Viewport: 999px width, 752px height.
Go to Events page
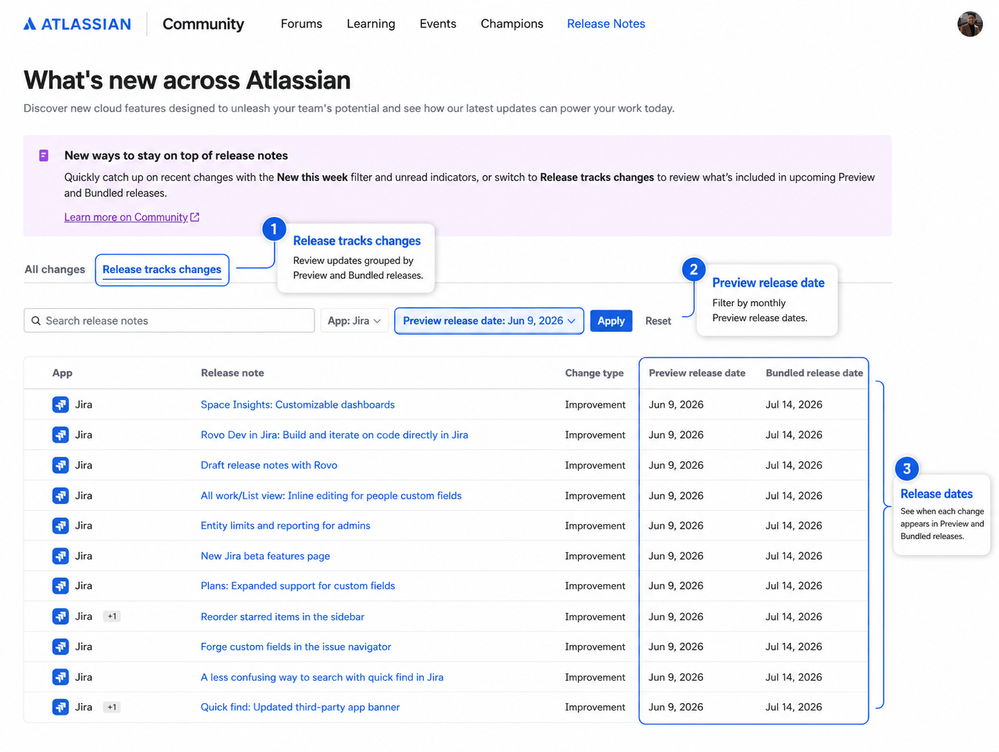point(438,24)
